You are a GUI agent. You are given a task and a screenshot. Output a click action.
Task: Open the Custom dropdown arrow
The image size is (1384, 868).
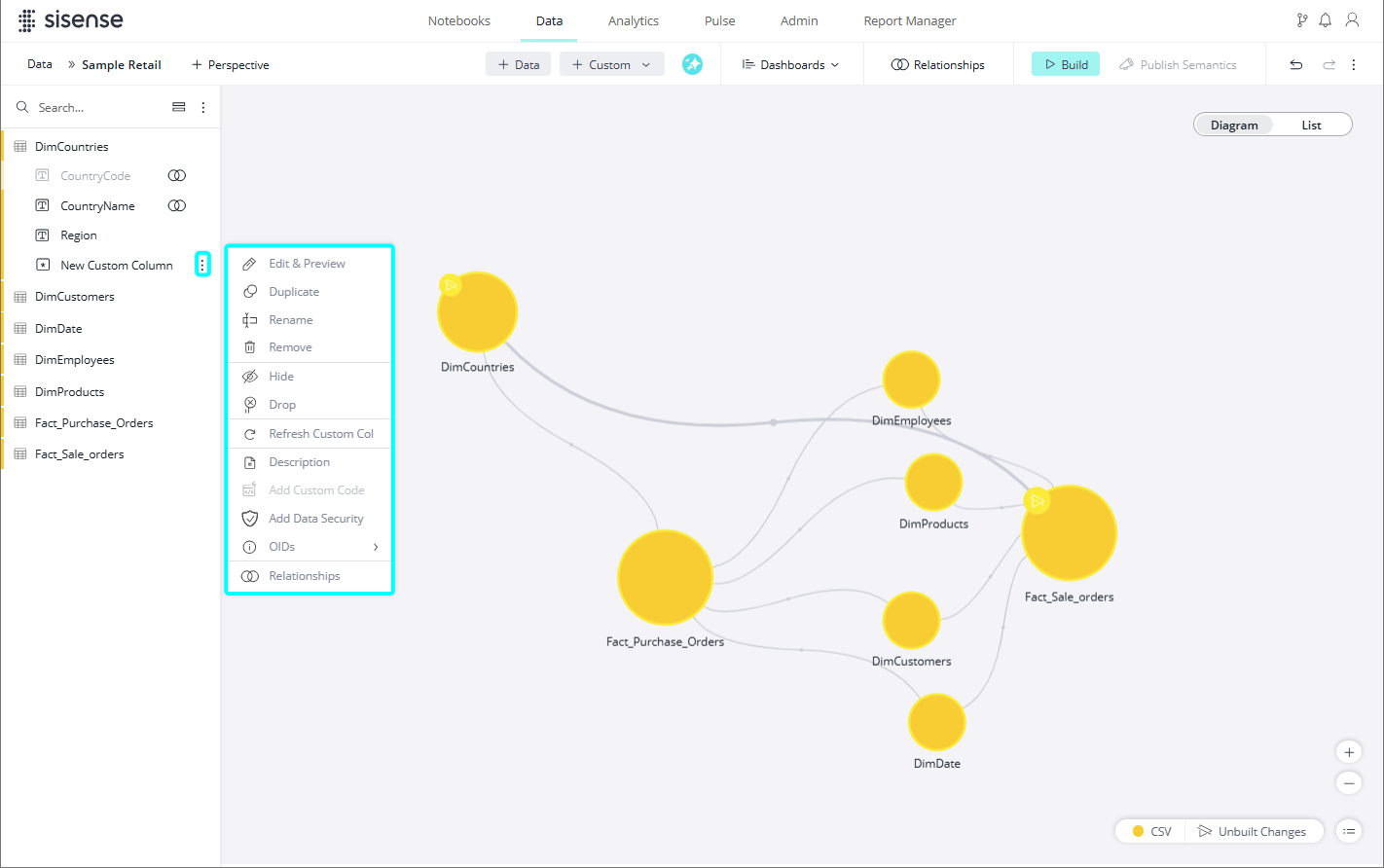click(646, 65)
